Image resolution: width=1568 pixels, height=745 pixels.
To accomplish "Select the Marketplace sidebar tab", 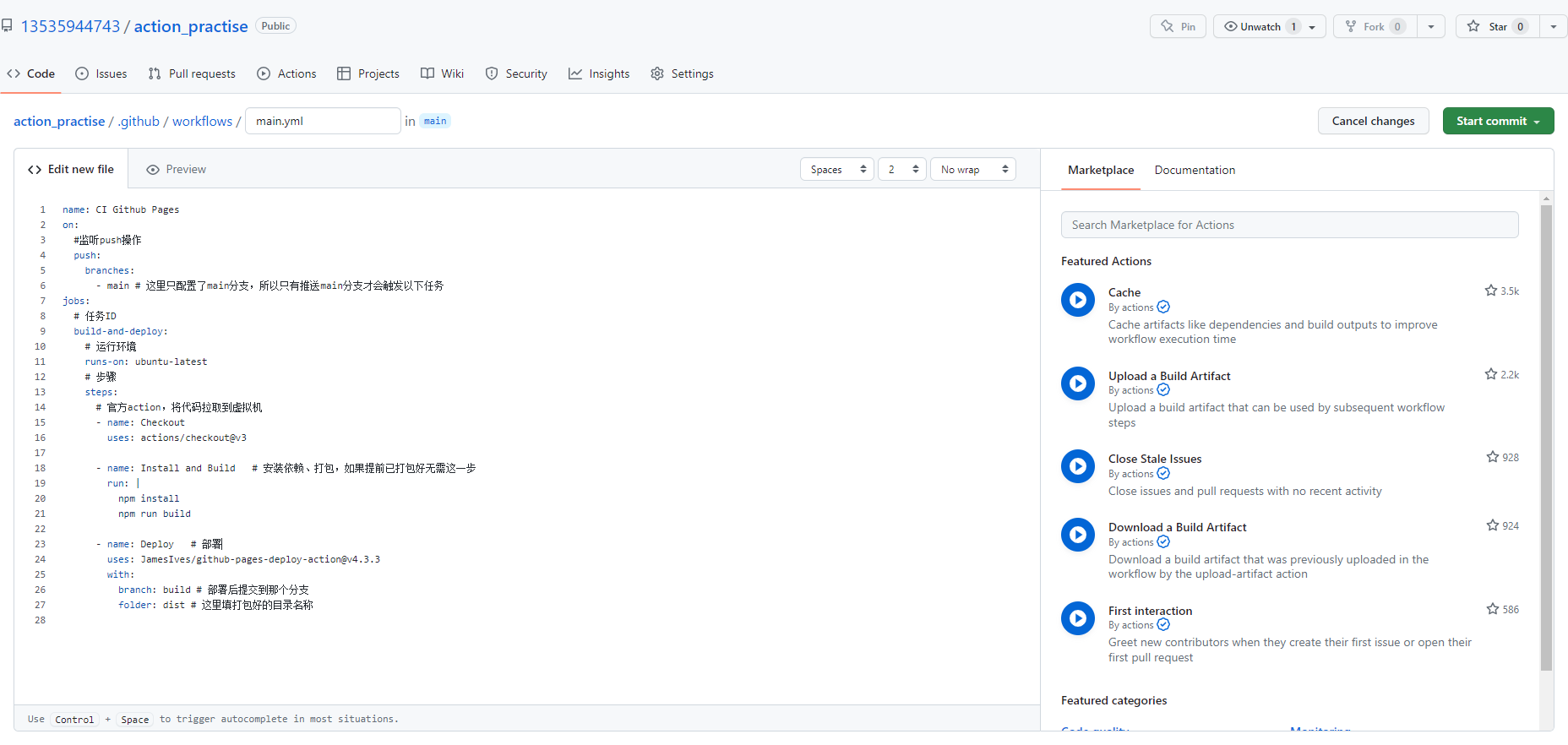I will [1101, 170].
